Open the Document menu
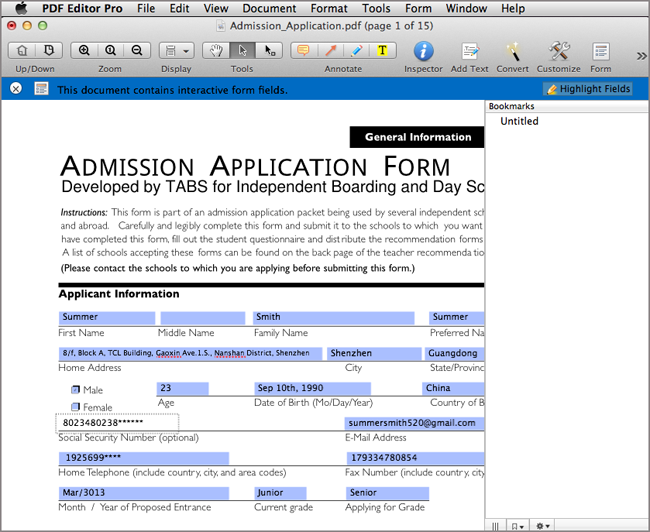This screenshot has height=532, width=650. coord(269,8)
